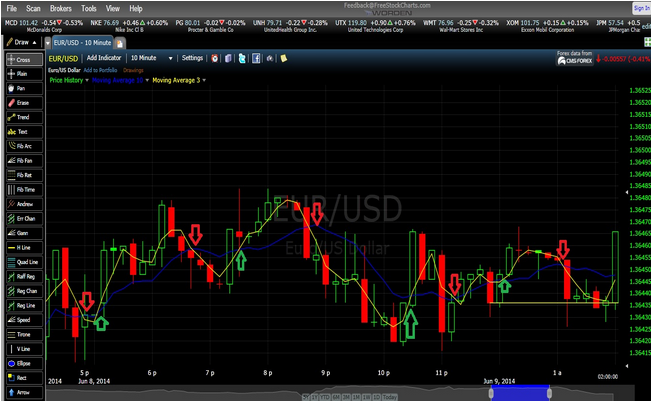652x401 pixels.
Task: Click the Twitter share icon
Action: (242, 58)
